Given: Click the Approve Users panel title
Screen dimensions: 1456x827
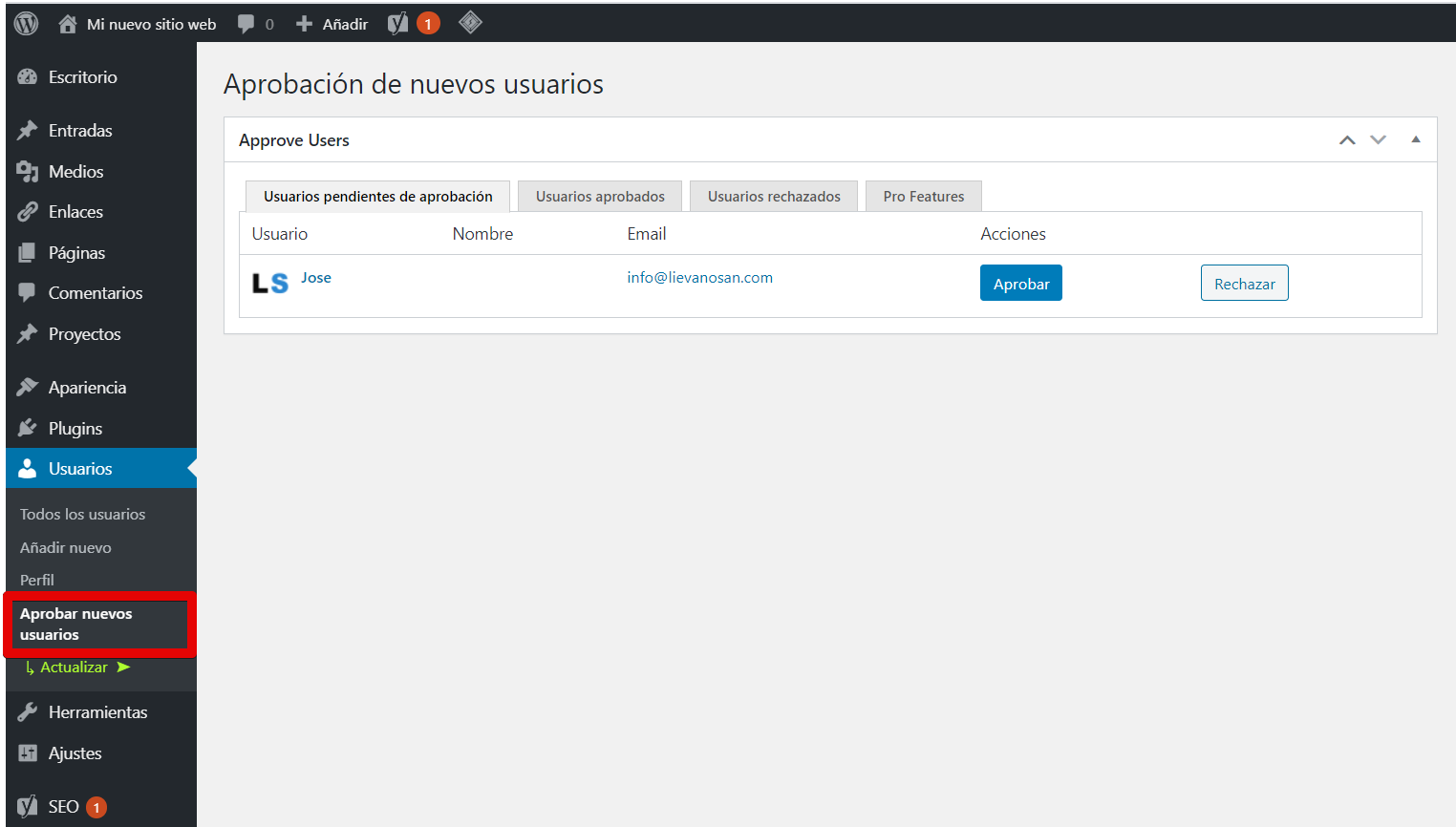Looking at the screenshot, I should point(294,140).
